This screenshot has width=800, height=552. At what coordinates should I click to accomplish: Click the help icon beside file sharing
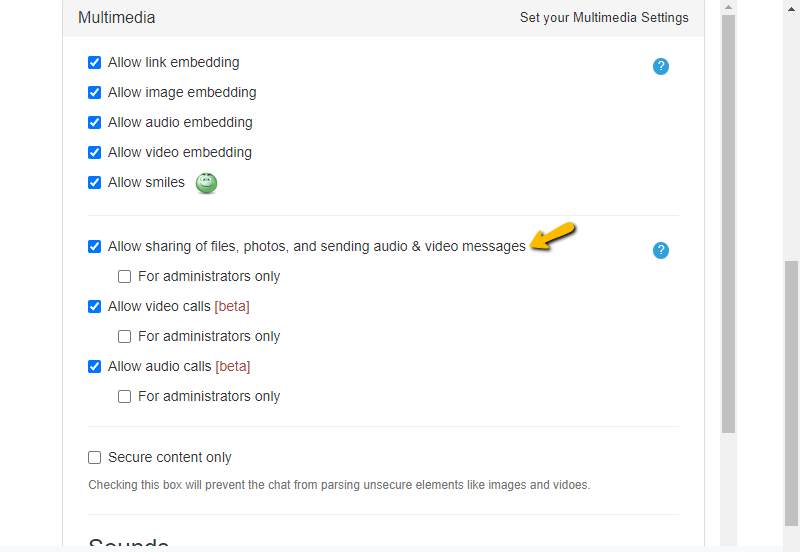coord(660,250)
